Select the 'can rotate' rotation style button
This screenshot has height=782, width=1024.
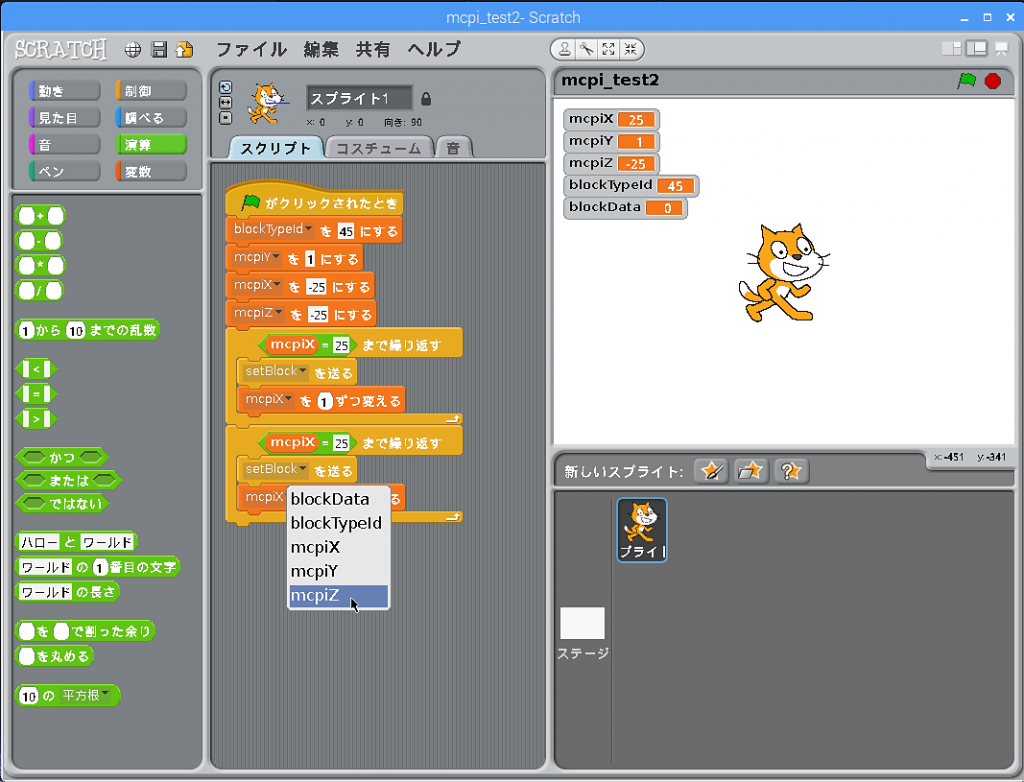tap(225, 88)
